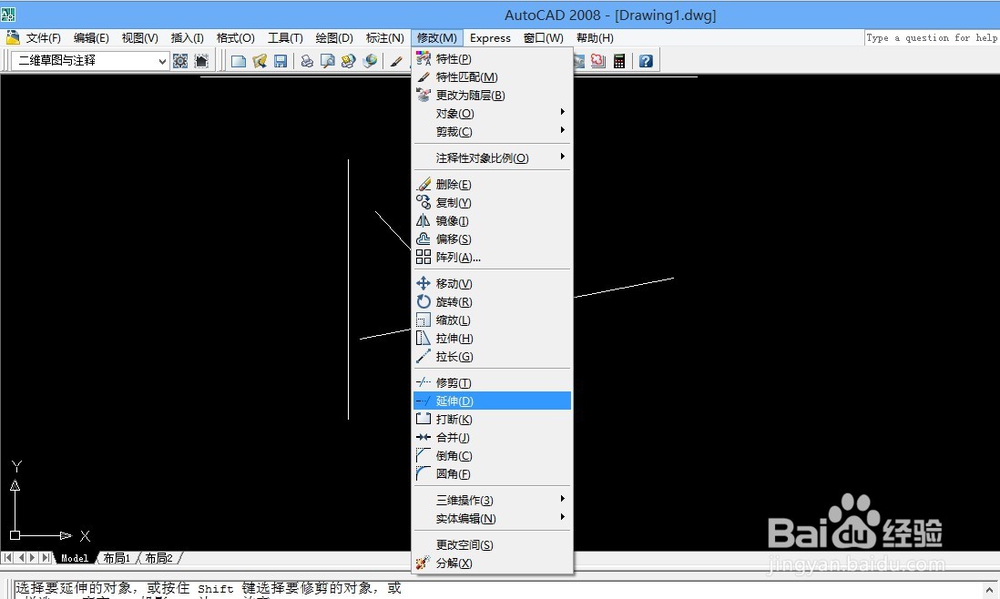Click the My Workspace icon
This screenshot has height=599, width=1000.
click(x=202, y=61)
